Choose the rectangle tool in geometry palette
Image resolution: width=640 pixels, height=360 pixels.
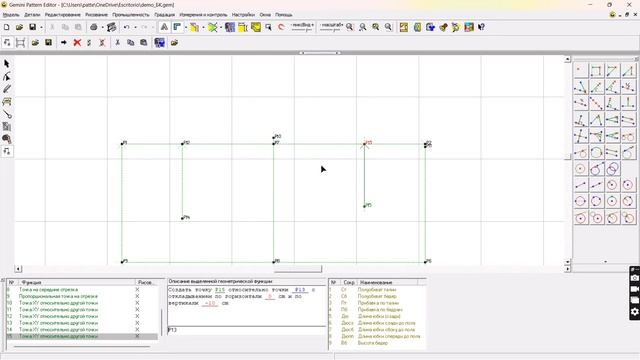click(x=596, y=71)
